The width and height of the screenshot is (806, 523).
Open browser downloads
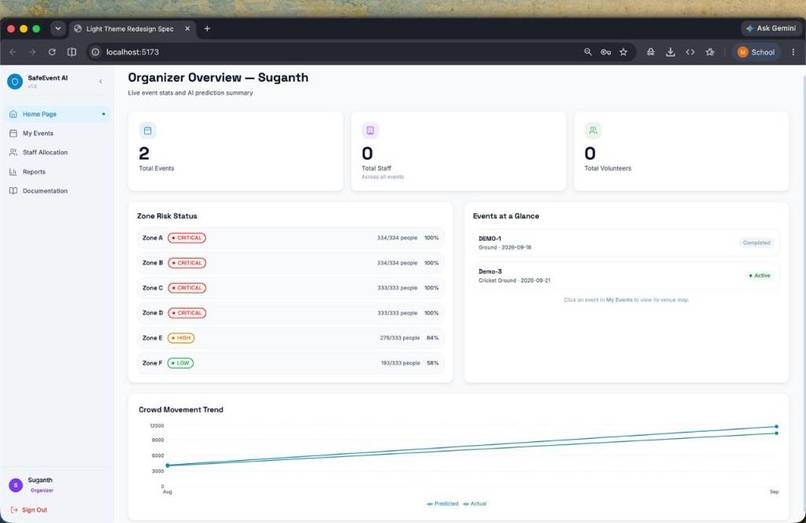(670, 52)
